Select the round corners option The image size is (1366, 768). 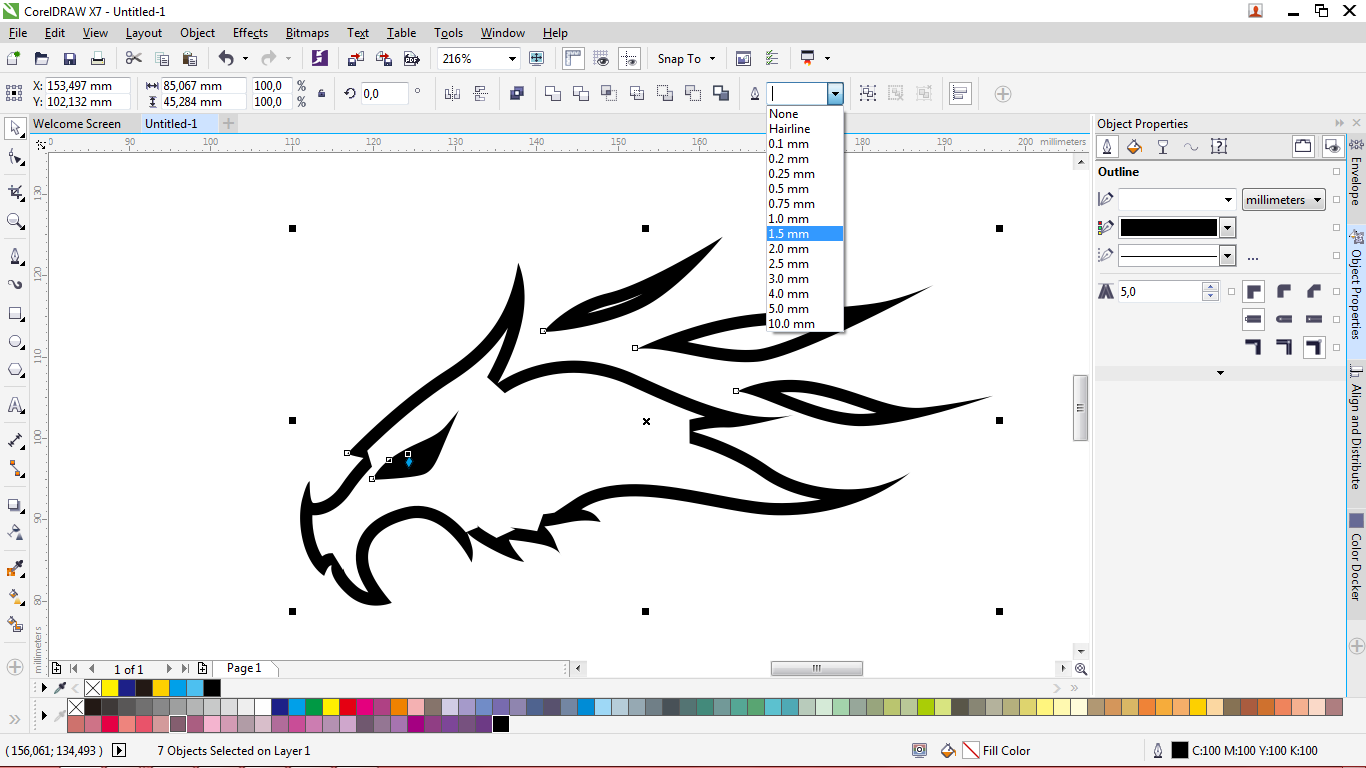(x=1284, y=292)
